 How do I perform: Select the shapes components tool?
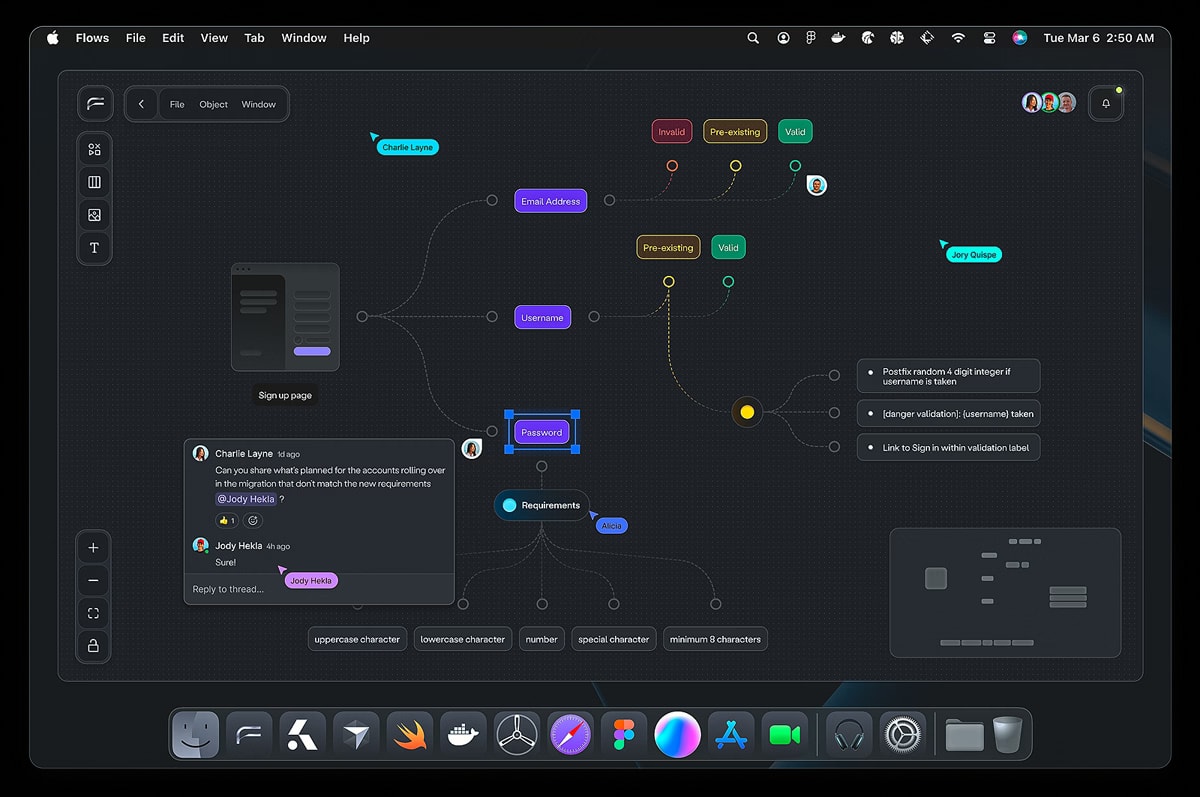click(94, 148)
